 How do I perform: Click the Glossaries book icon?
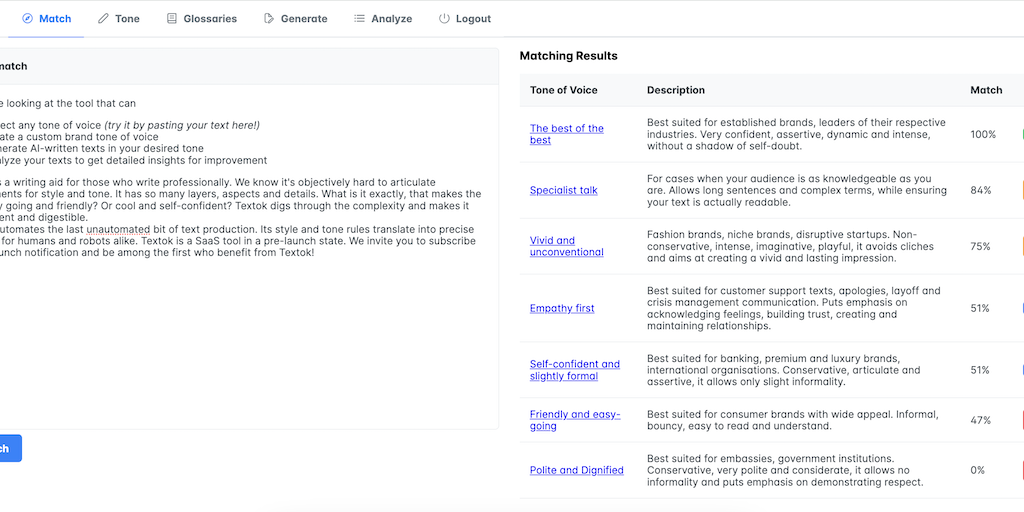(172, 19)
